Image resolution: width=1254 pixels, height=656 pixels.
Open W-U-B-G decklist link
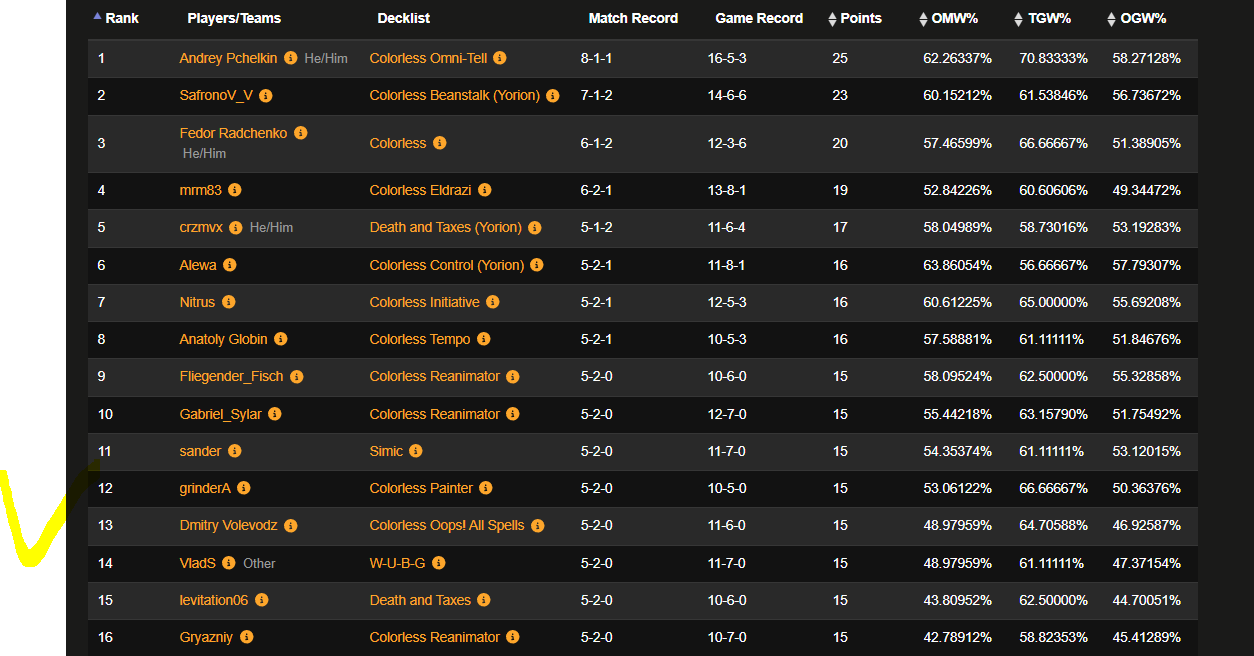tap(397, 563)
